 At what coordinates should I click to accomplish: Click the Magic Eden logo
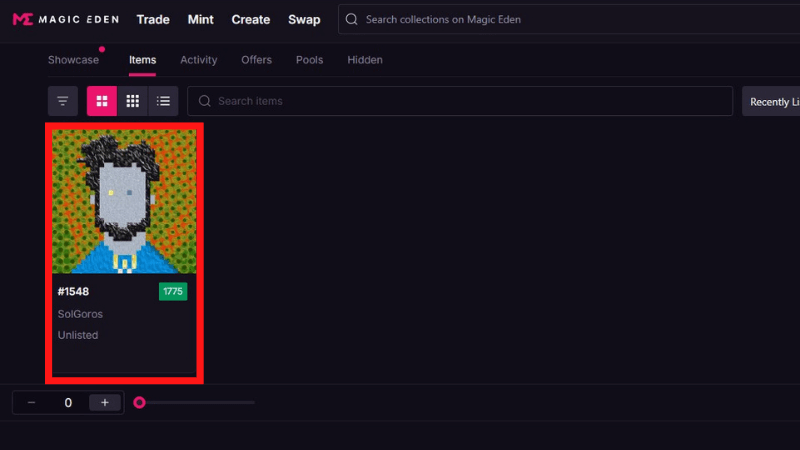[66, 19]
